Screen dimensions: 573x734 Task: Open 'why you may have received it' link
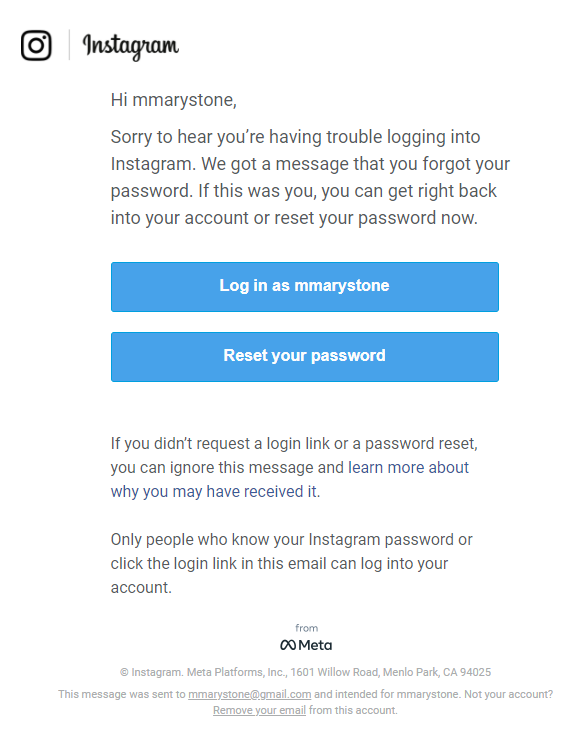coord(215,492)
